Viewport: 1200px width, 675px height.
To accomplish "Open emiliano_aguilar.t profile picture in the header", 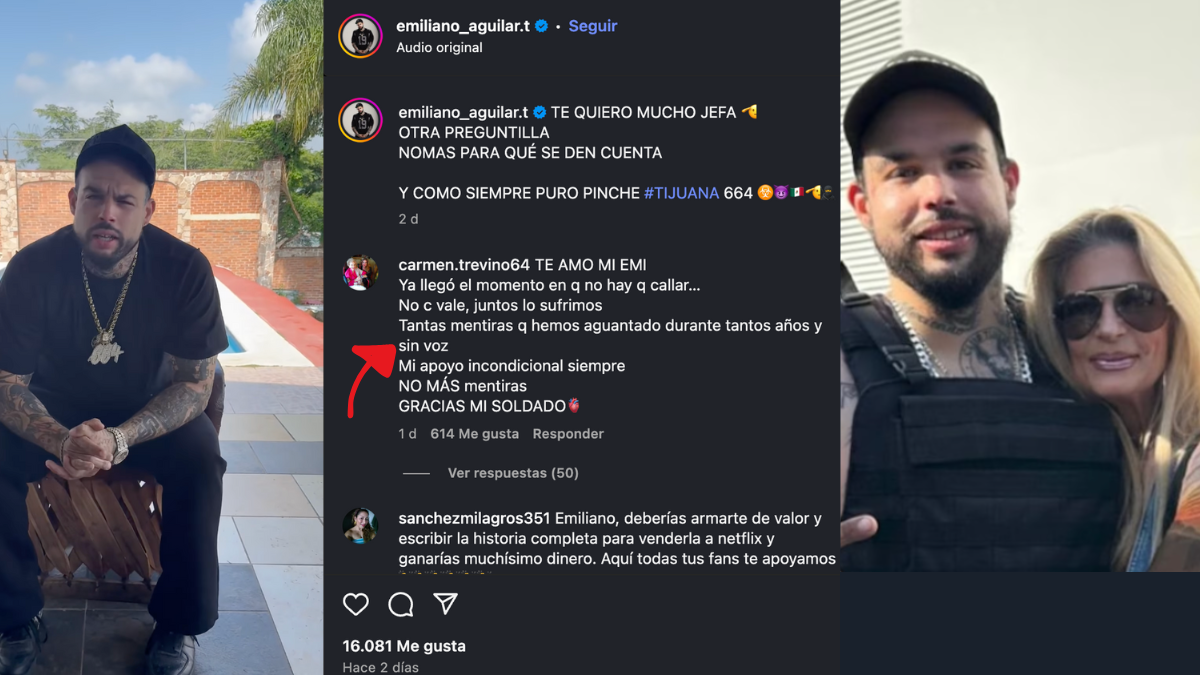I will (360, 36).
